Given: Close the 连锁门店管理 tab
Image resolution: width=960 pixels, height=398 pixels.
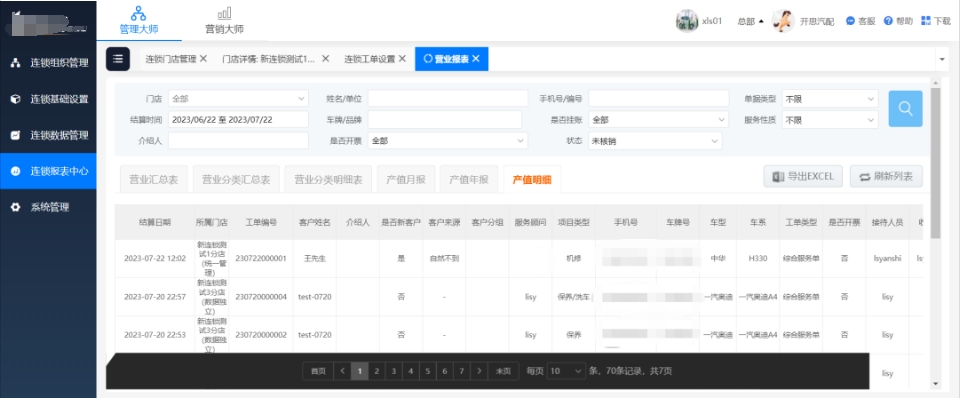Looking at the screenshot, I should click(203, 59).
